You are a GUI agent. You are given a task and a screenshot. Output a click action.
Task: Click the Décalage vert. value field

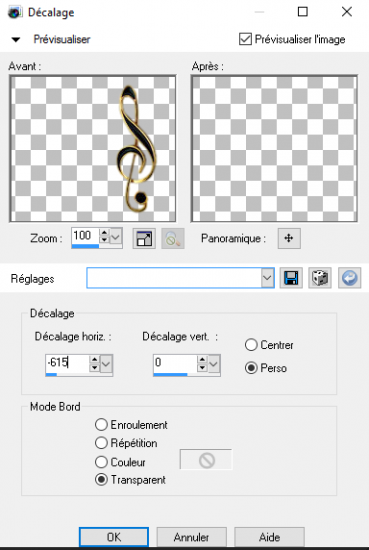tap(175, 363)
